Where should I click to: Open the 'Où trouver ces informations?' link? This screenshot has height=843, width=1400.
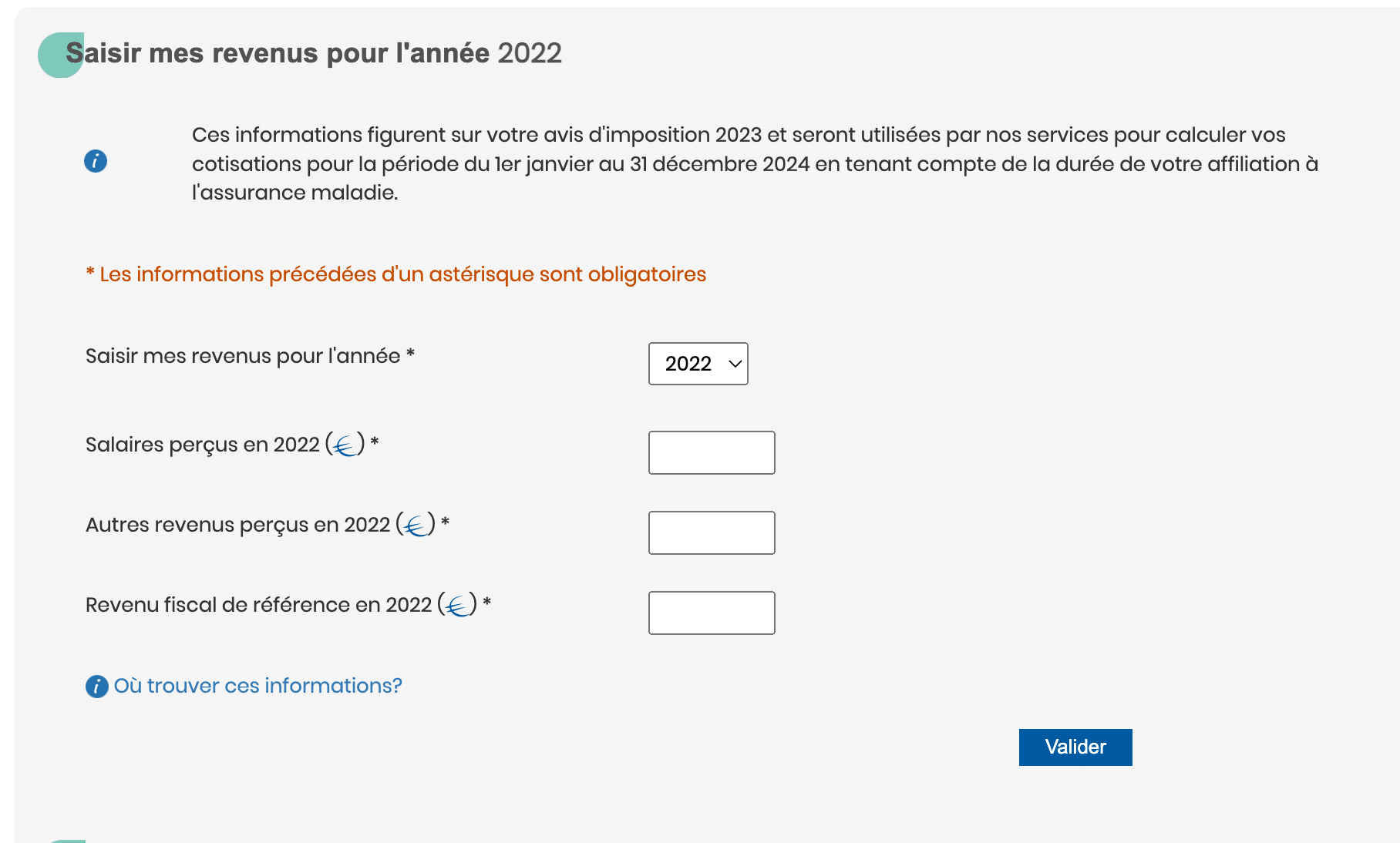(x=258, y=686)
